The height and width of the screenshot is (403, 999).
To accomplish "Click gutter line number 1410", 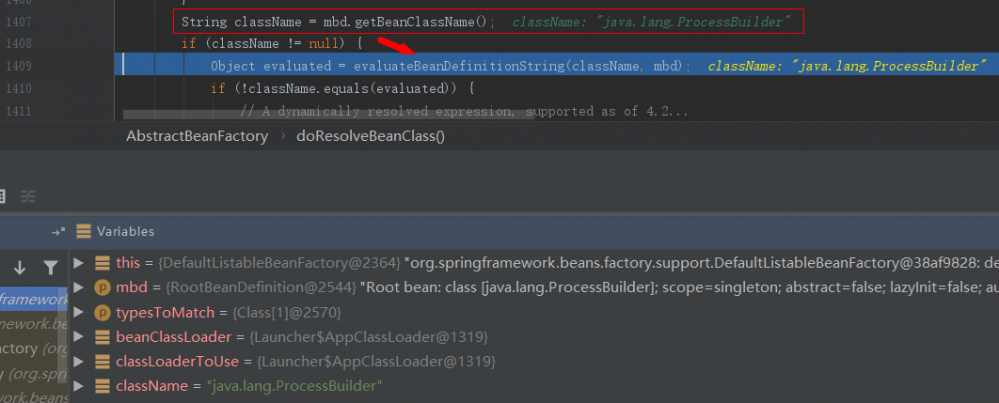I will 17,88.
